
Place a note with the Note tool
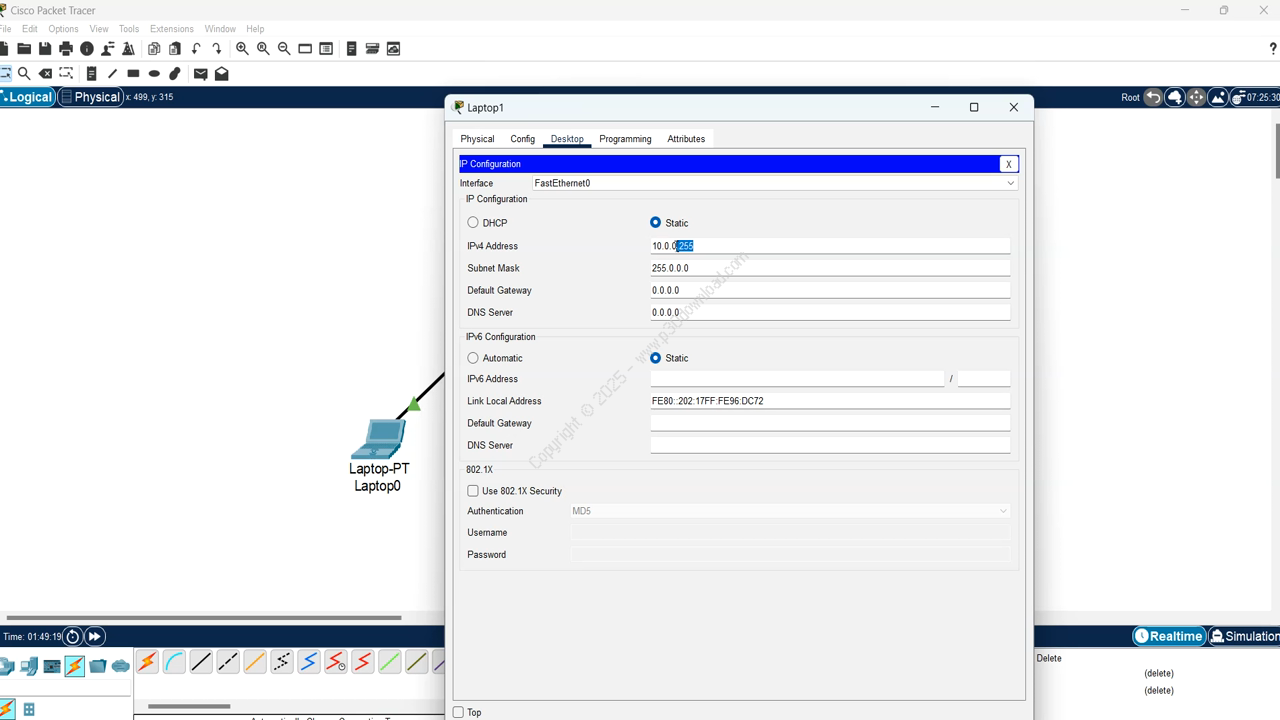(91, 73)
